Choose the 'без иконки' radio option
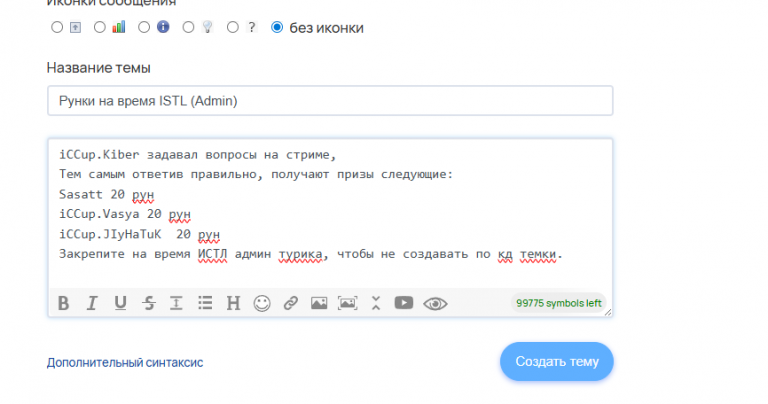 tap(277, 27)
